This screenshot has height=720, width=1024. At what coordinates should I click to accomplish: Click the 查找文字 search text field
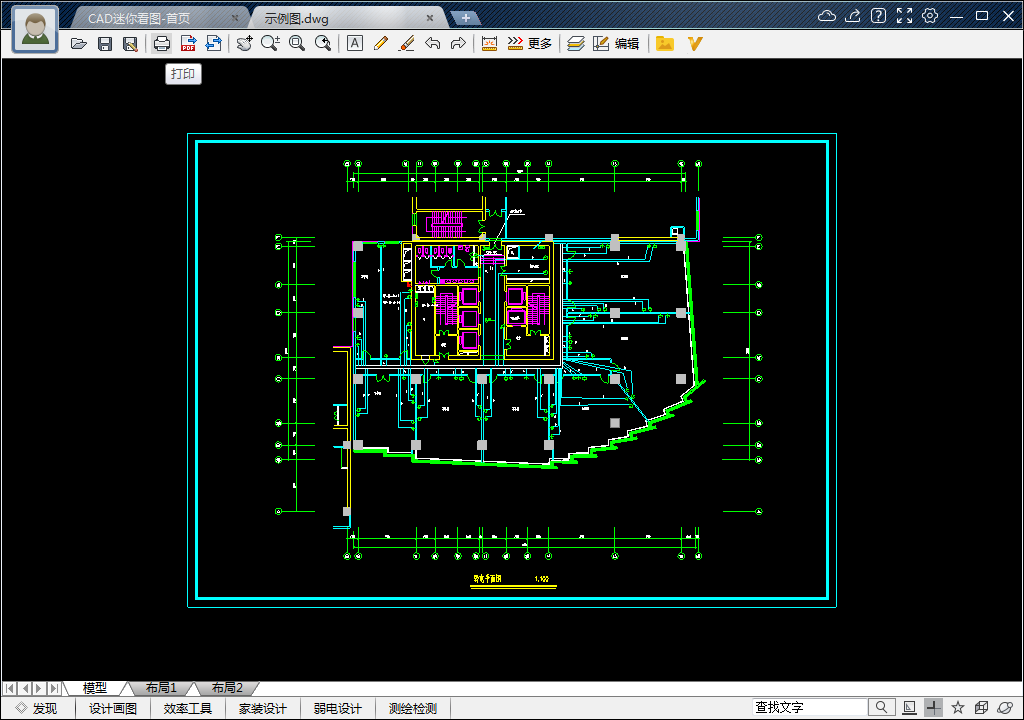(x=810, y=708)
